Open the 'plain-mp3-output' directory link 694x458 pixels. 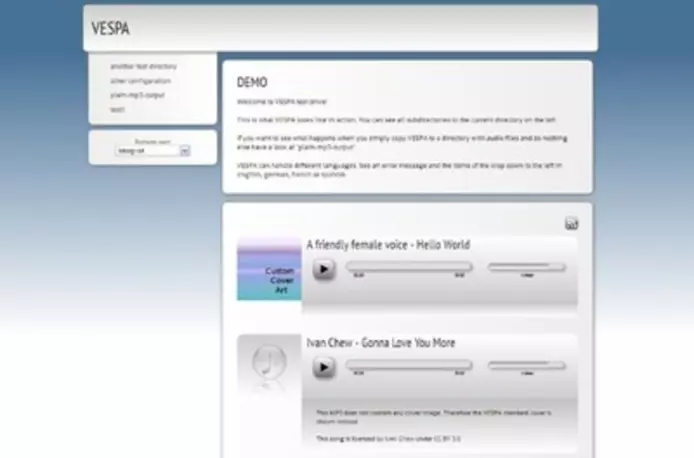138,95
